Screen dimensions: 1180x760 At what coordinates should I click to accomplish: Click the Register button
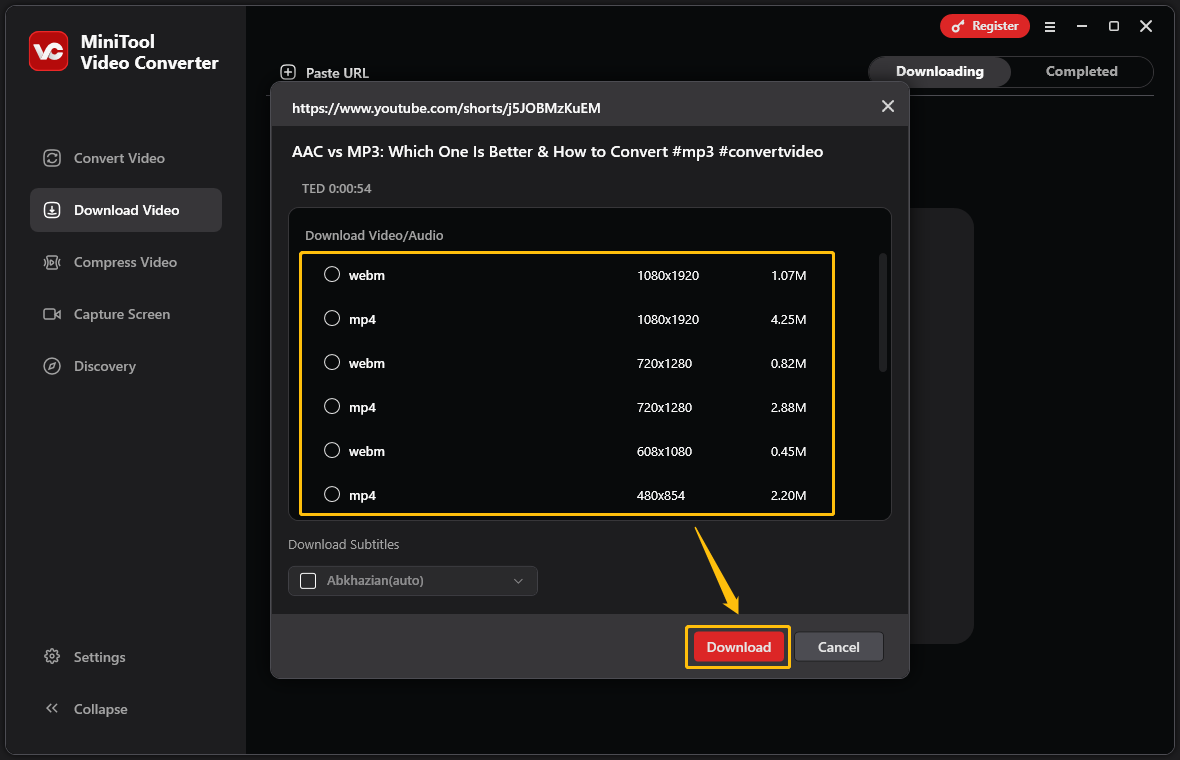click(984, 26)
